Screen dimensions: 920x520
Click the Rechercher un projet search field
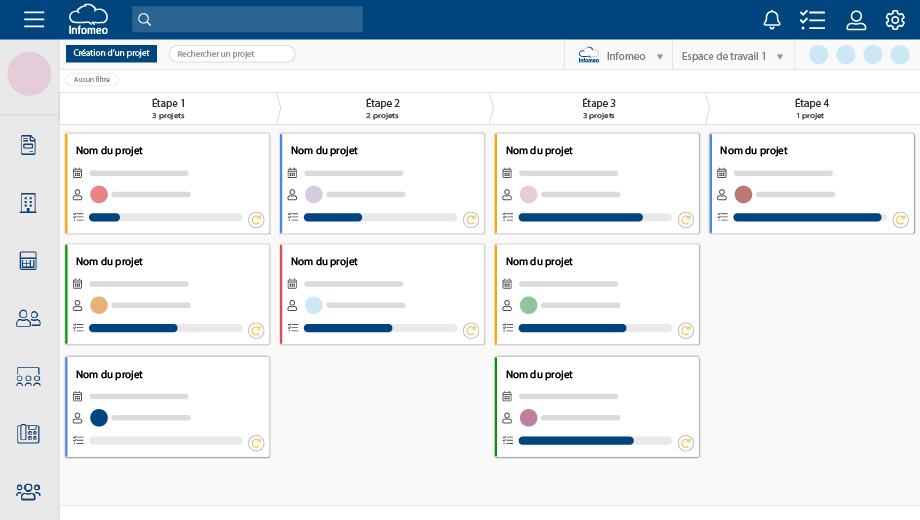click(x=232, y=54)
